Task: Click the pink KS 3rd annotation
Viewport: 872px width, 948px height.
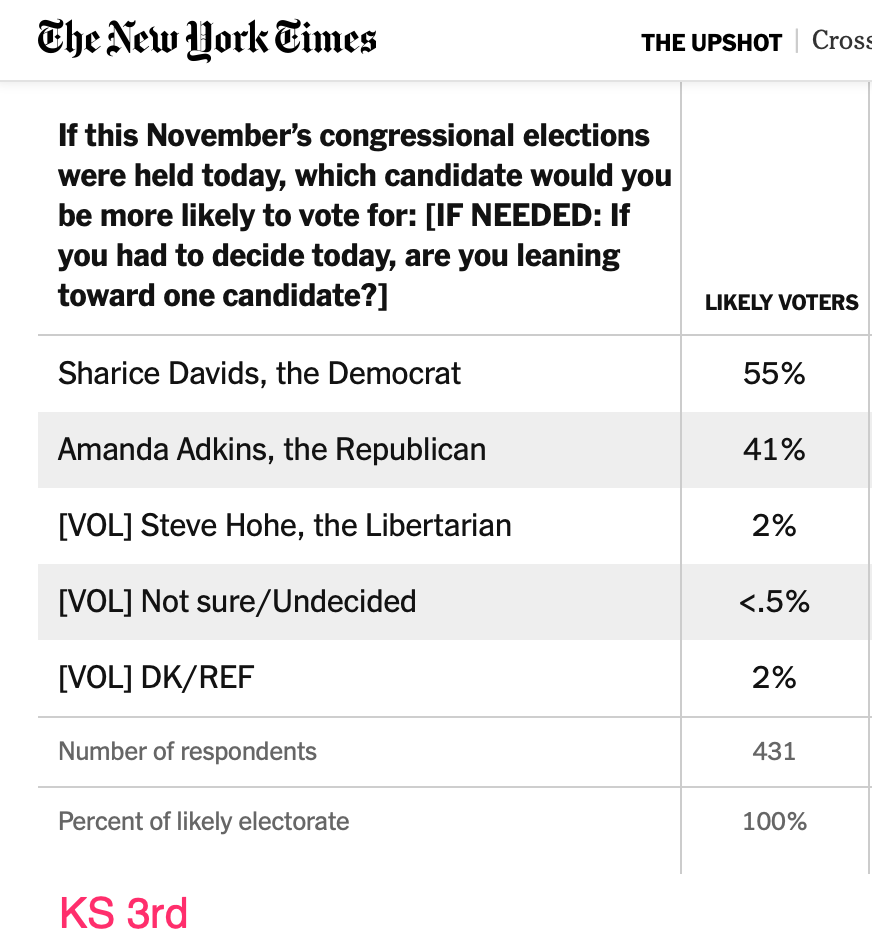Action: coord(123,913)
